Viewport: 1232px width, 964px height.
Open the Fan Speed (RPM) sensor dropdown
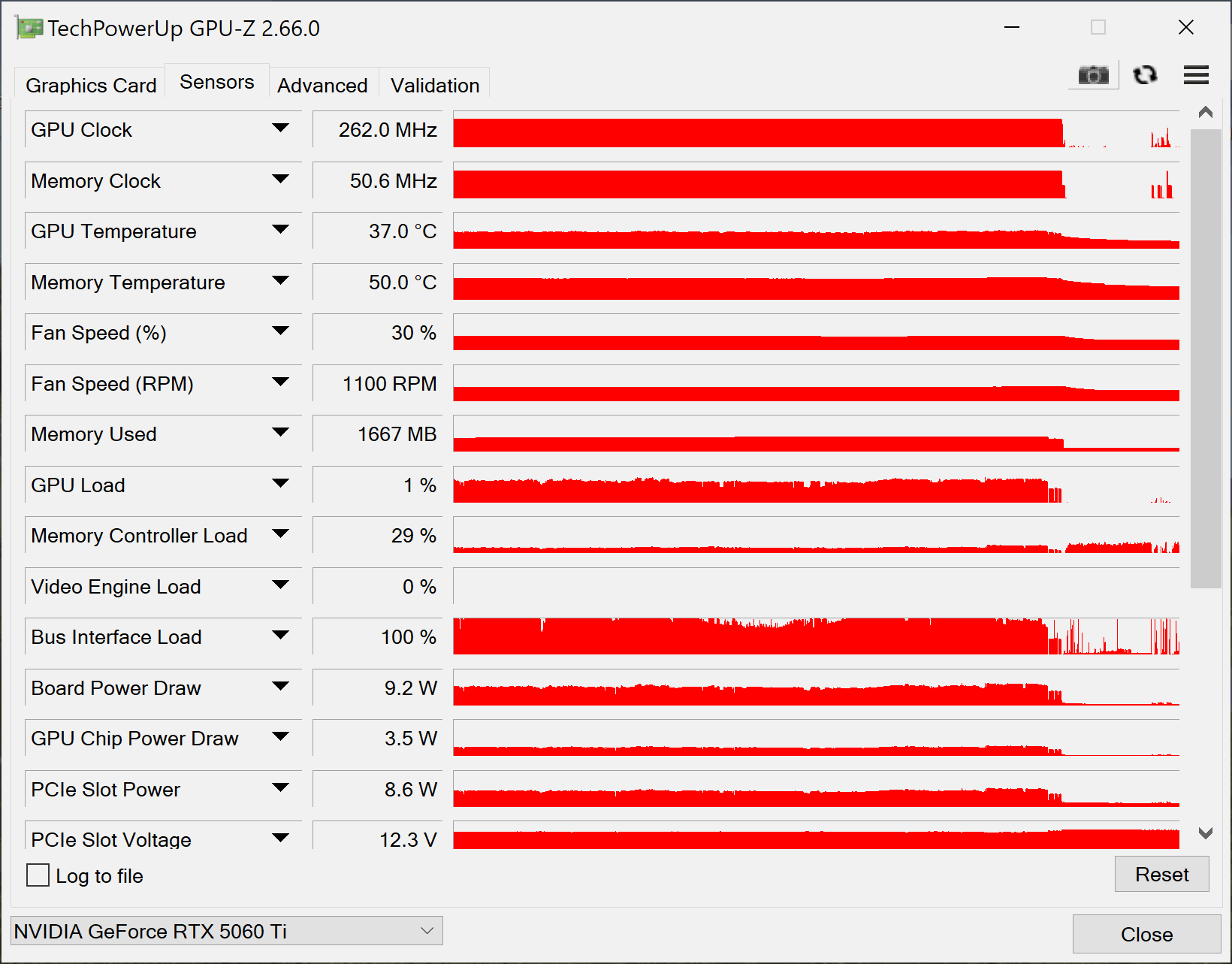pos(281,383)
